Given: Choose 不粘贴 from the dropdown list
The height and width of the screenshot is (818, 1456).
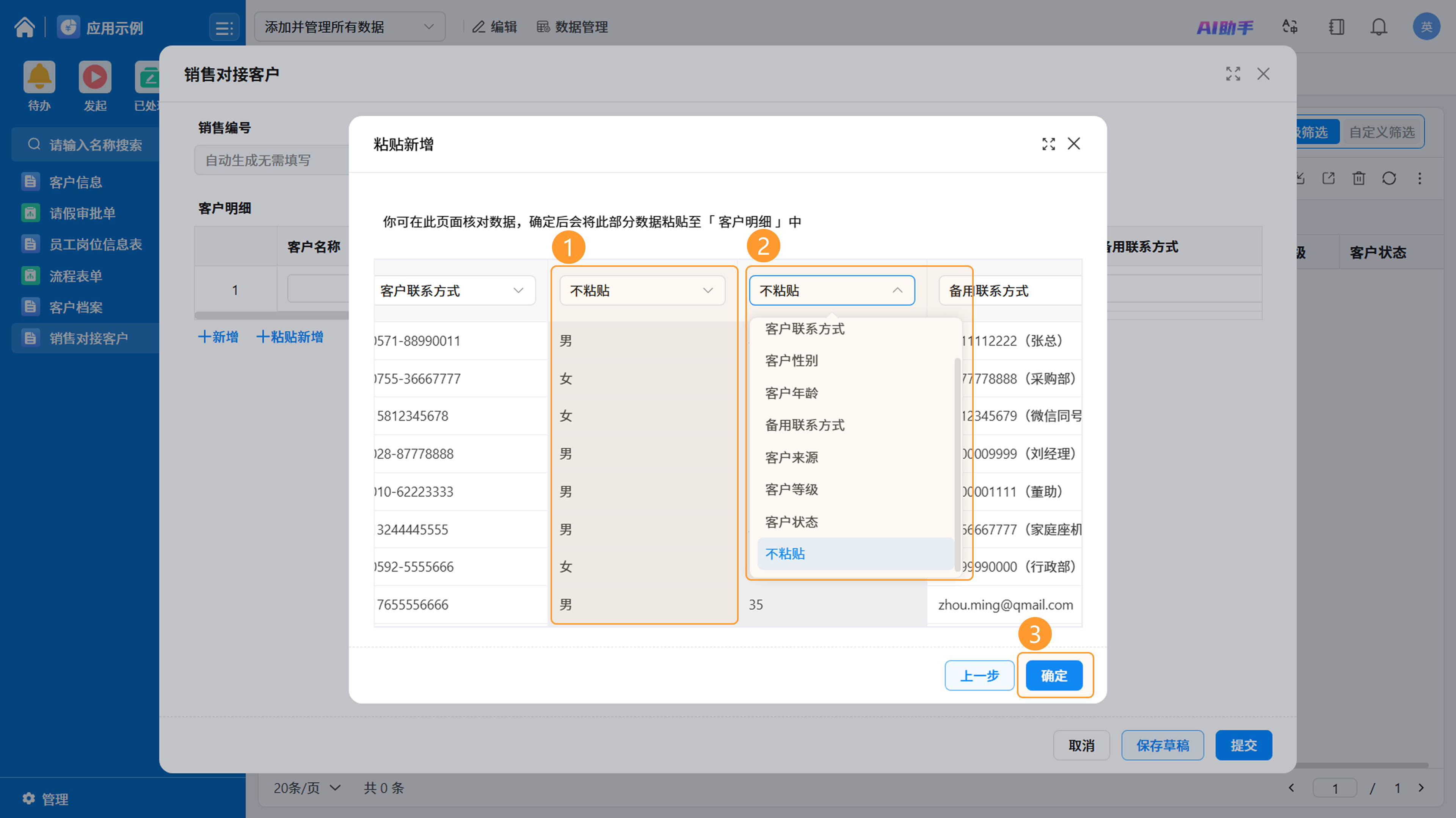Looking at the screenshot, I should (x=855, y=554).
